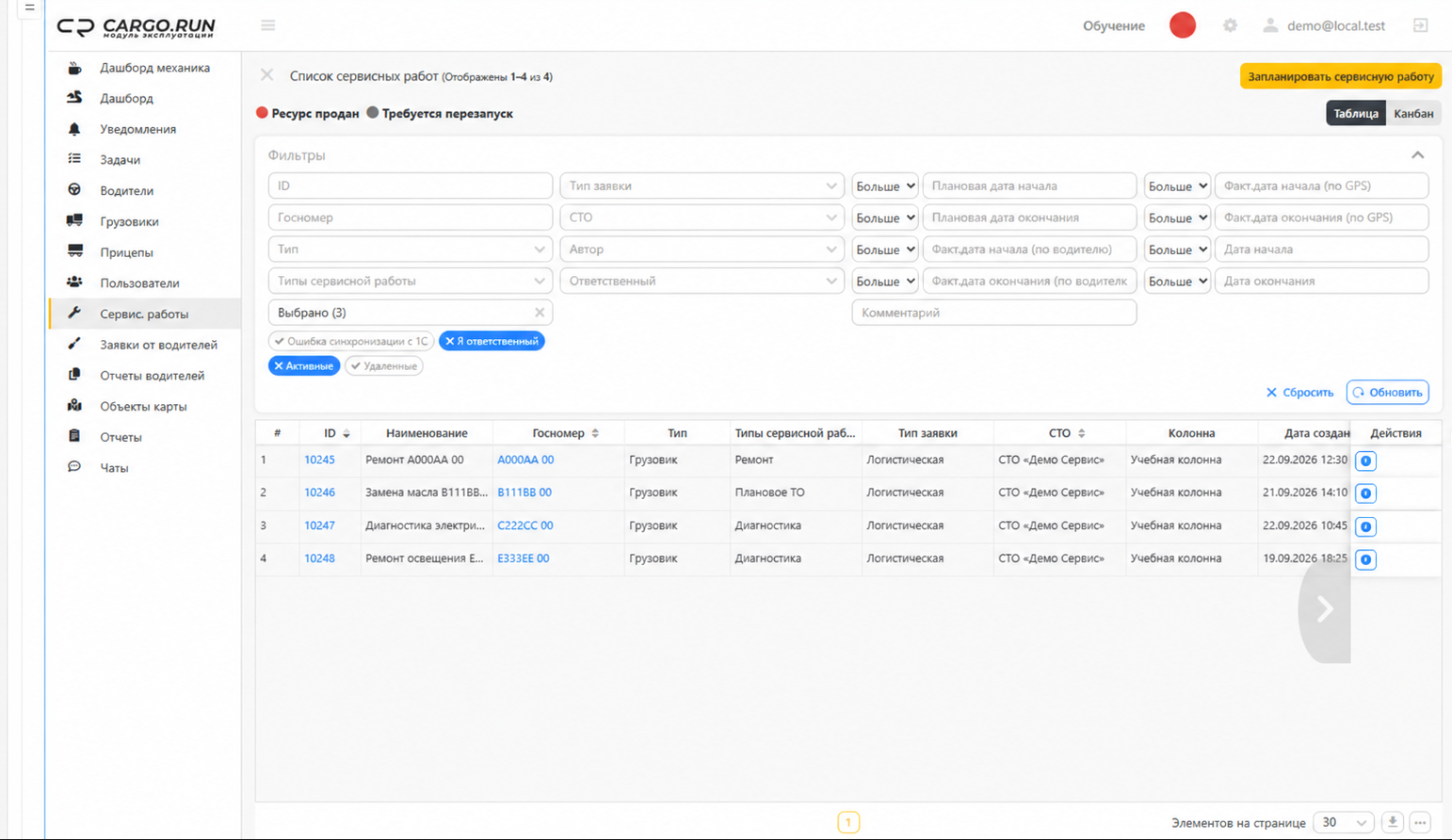The image size is (1452, 840).
Task: Toggle the Активные filter chip
Action: pyautogui.click(x=304, y=365)
